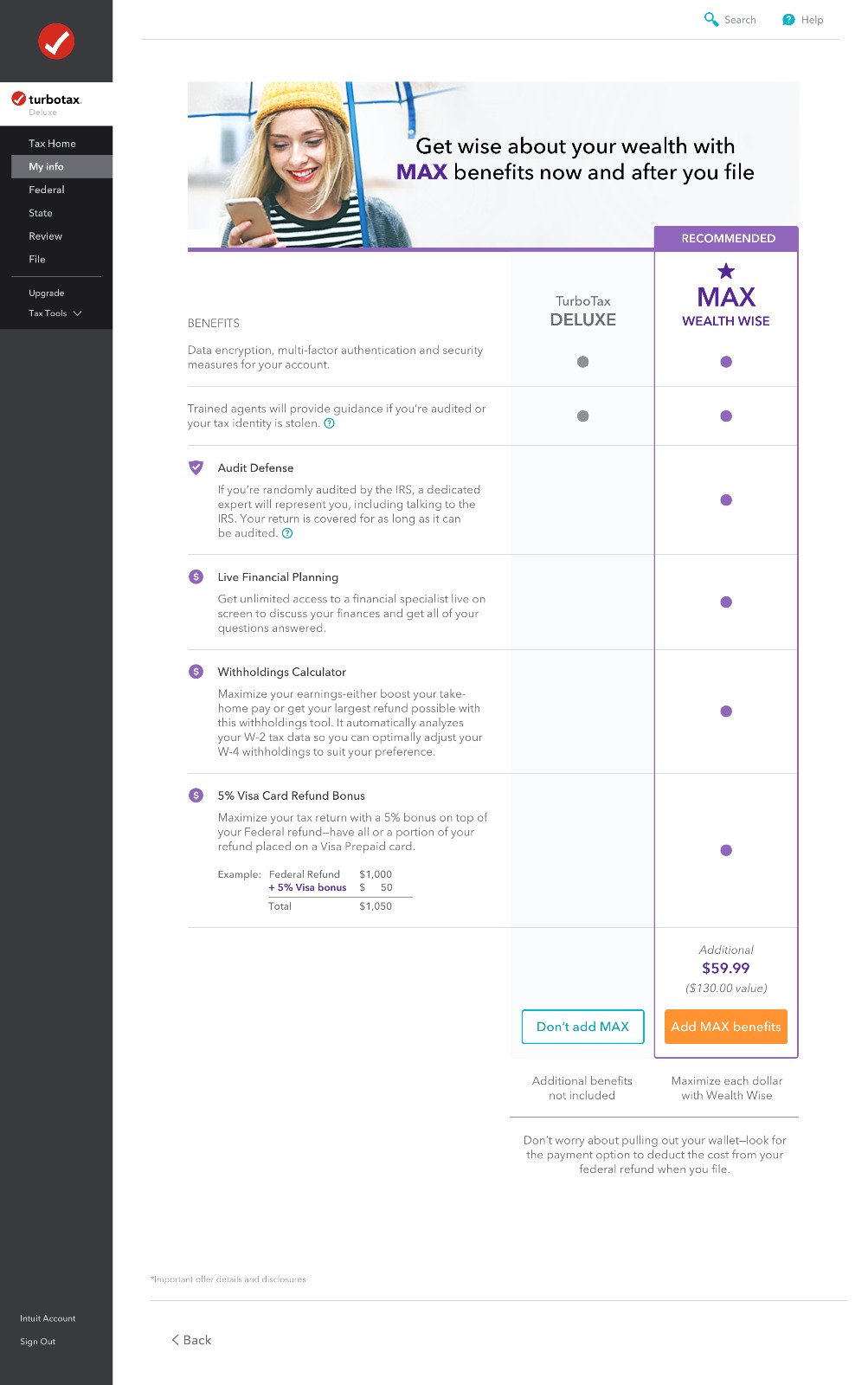Select Federal in the sidebar
868x1385 pixels.
pyautogui.click(x=47, y=190)
